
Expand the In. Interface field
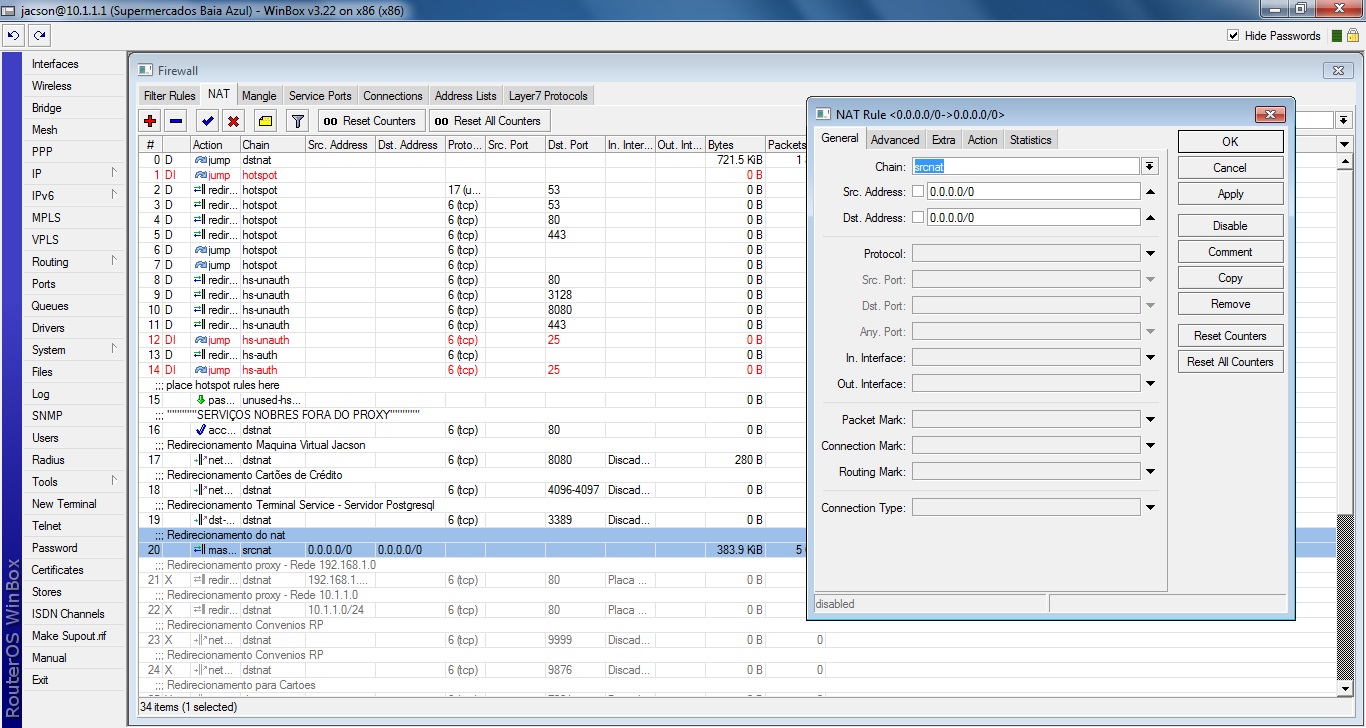click(1150, 358)
